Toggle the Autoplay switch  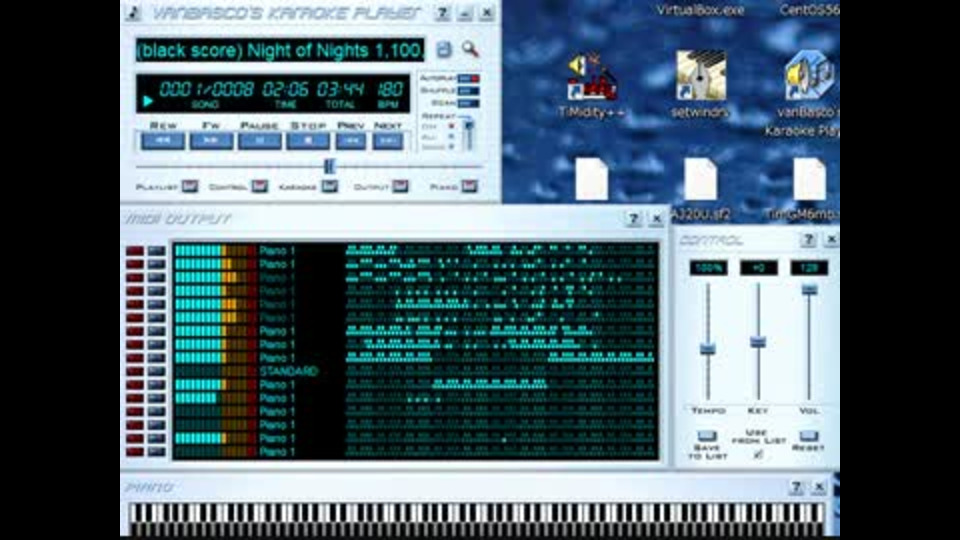click(468, 78)
